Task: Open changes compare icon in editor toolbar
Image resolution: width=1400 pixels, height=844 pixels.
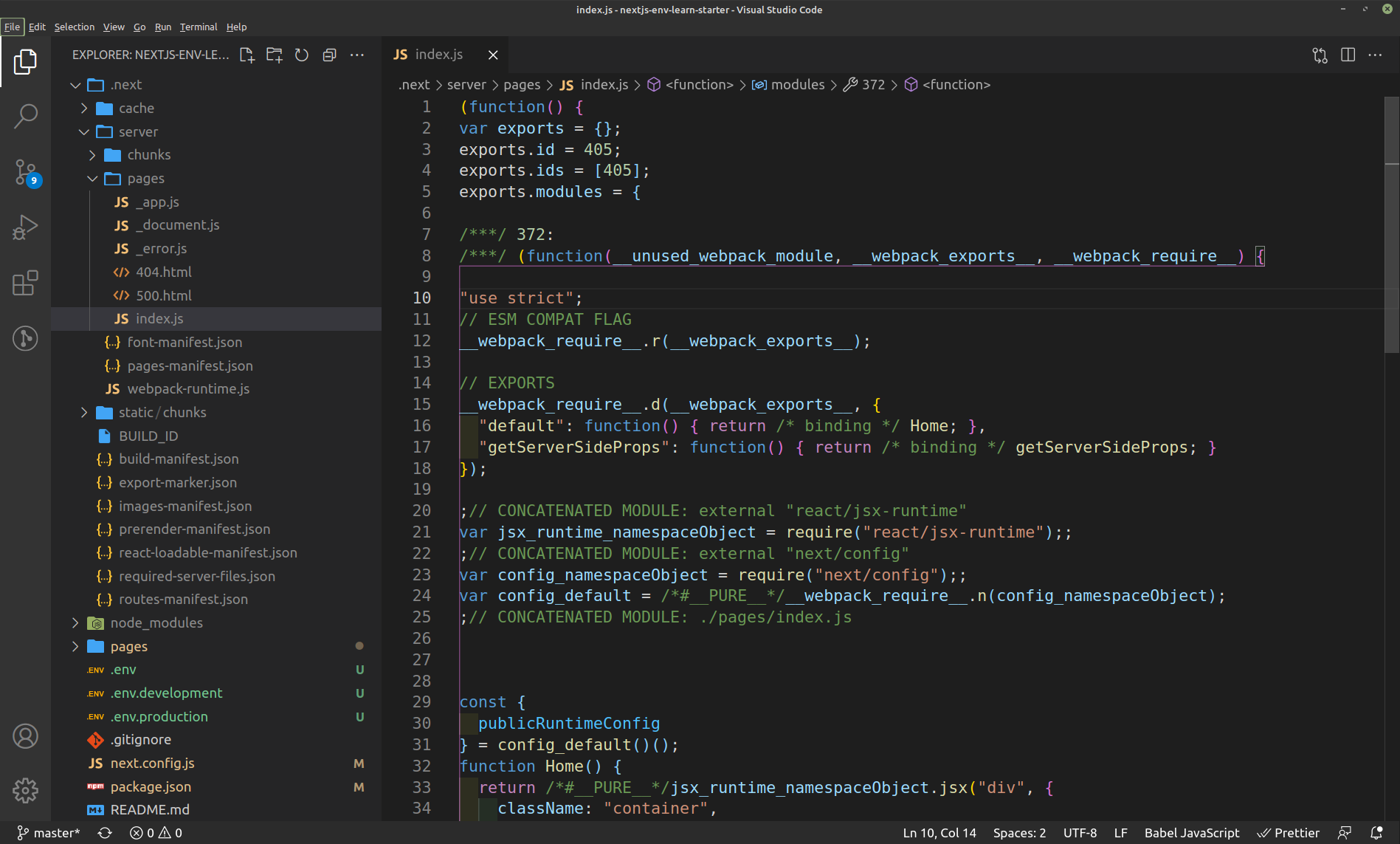Action: (x=1320, y=55)
